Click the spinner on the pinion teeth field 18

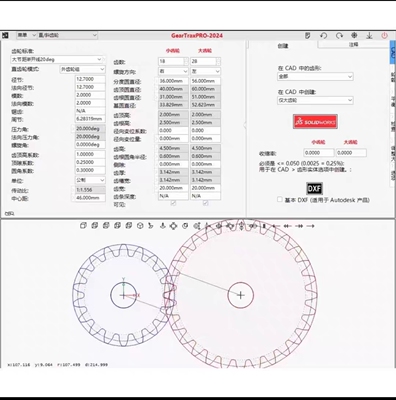pos(186,61)
